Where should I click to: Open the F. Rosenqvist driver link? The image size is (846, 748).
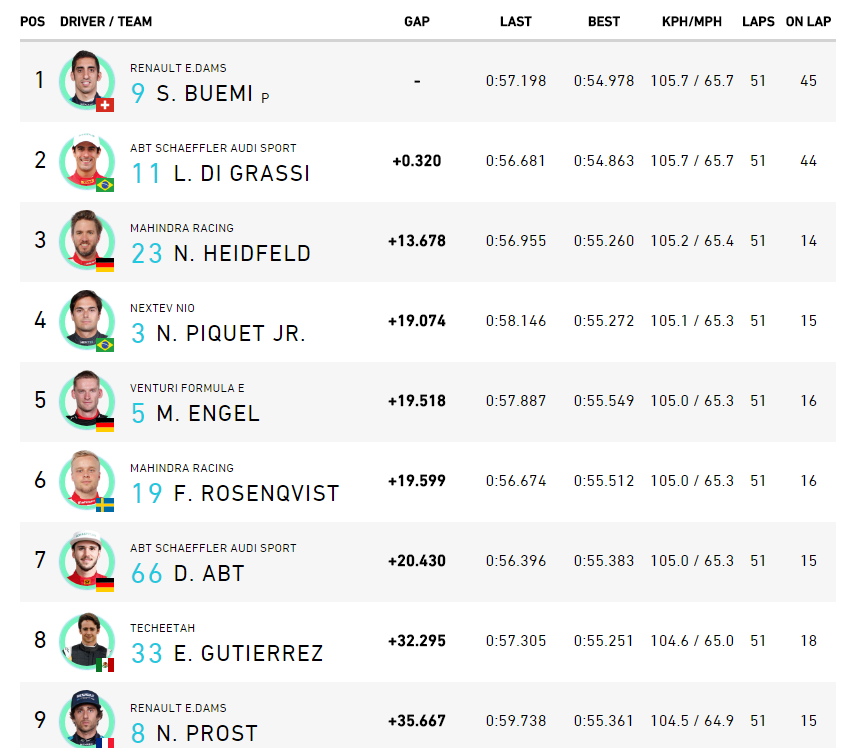[x=256, y=493]
